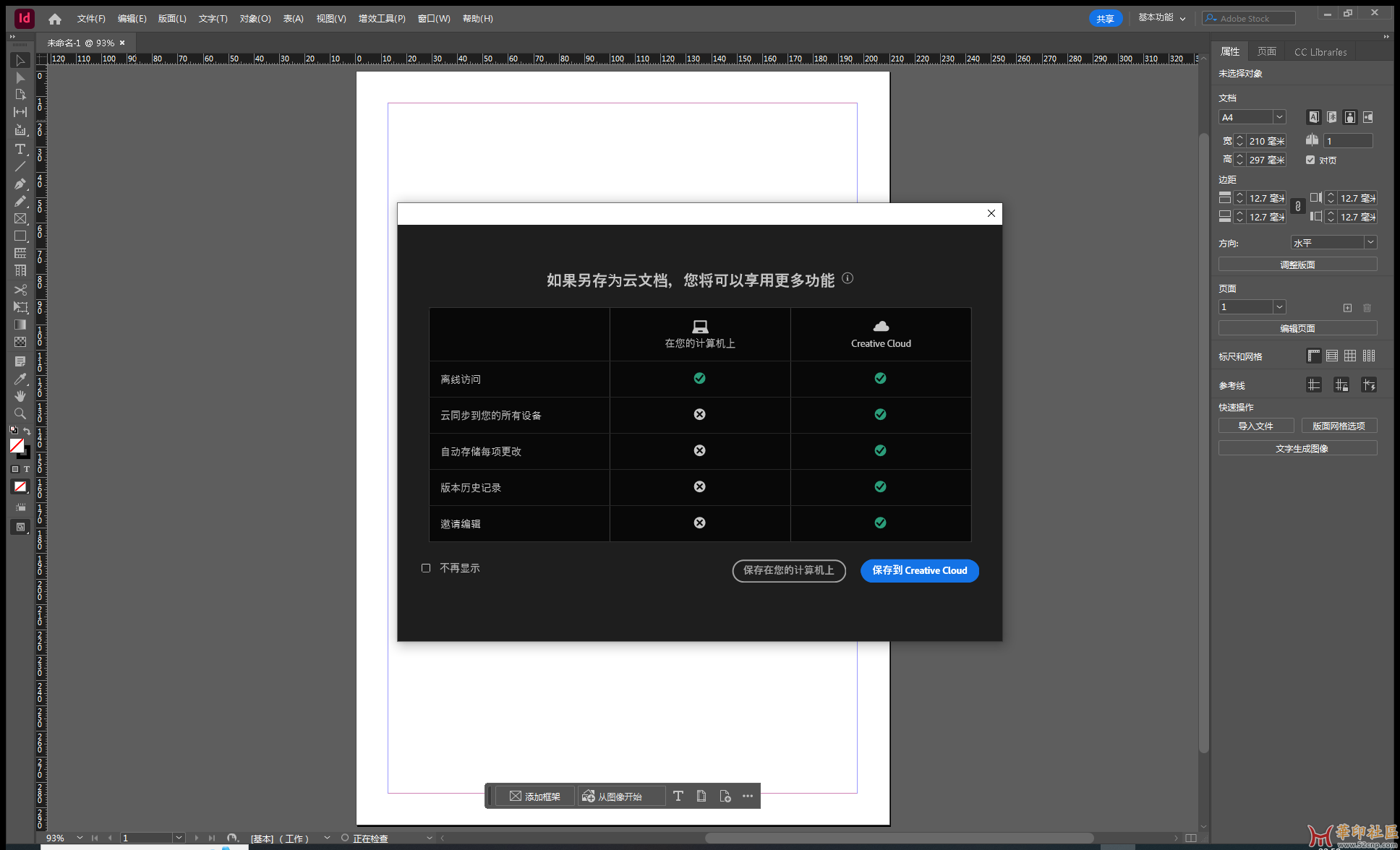Toggle the 对页 facing pages checkbox
1400x850 pixels.
click(1310, 160)
